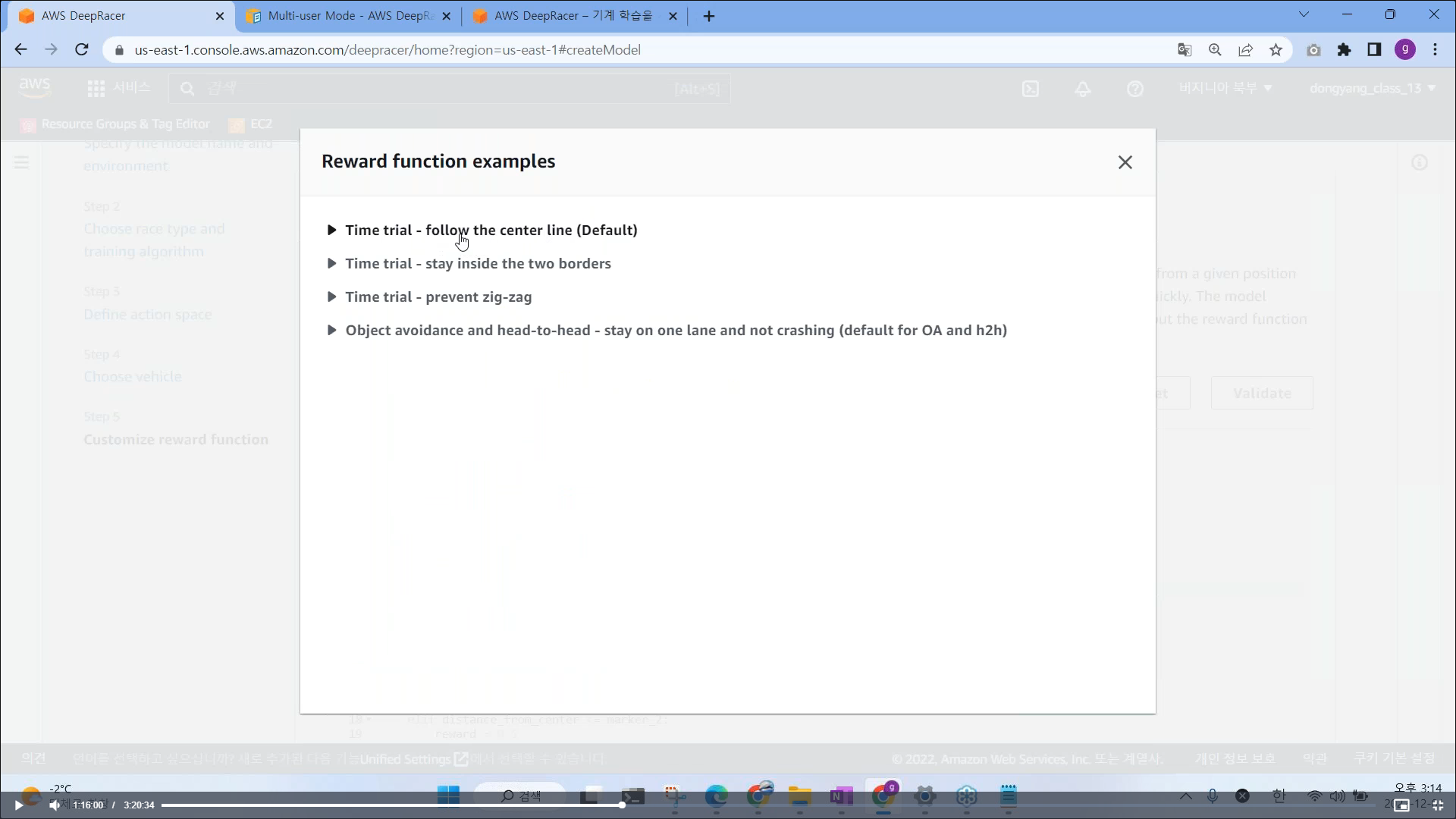Open the Chrome three-dot menu
1456x819 pixels.
(1435, 50)
